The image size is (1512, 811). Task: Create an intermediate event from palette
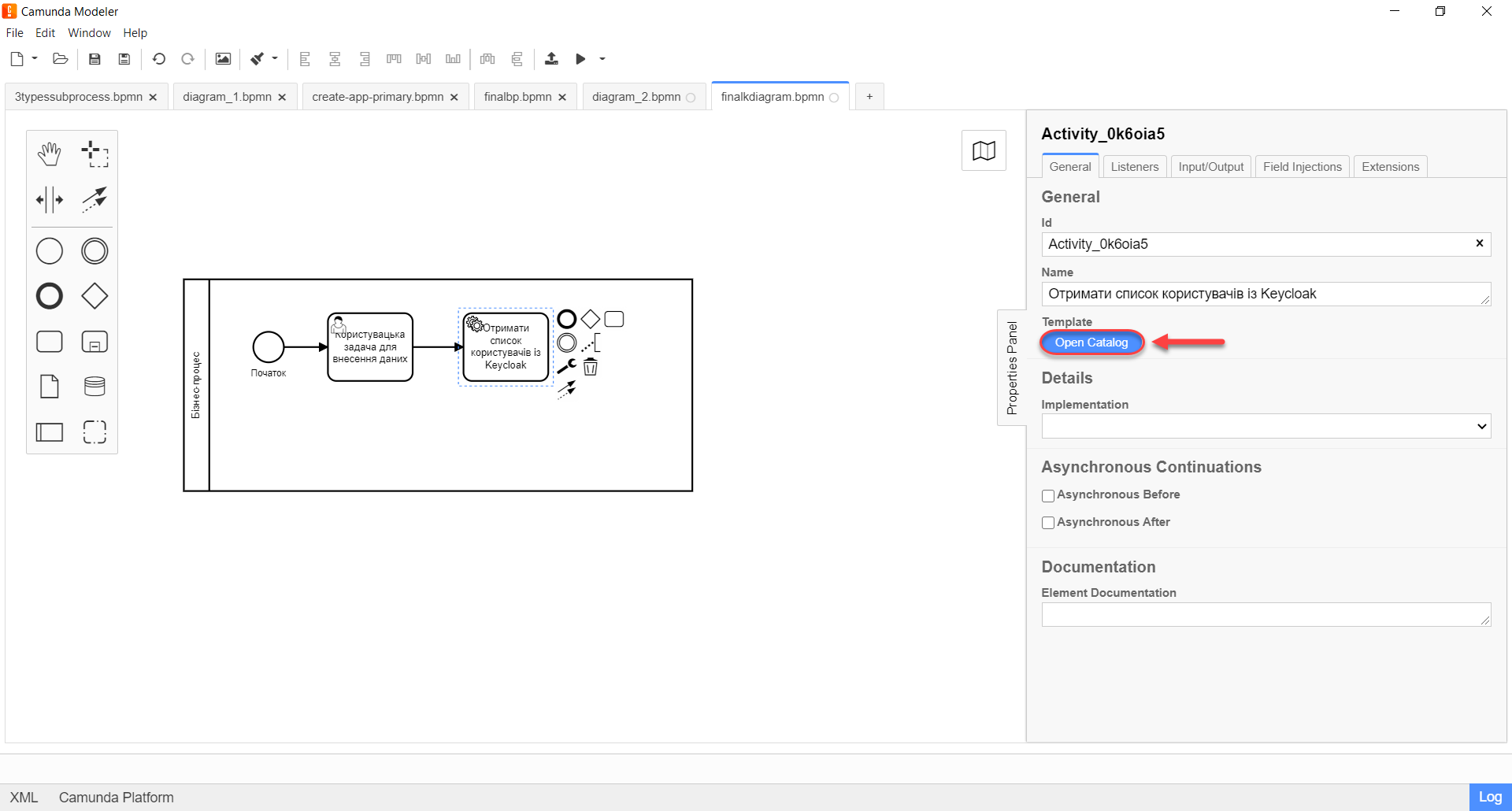point(94,251)
